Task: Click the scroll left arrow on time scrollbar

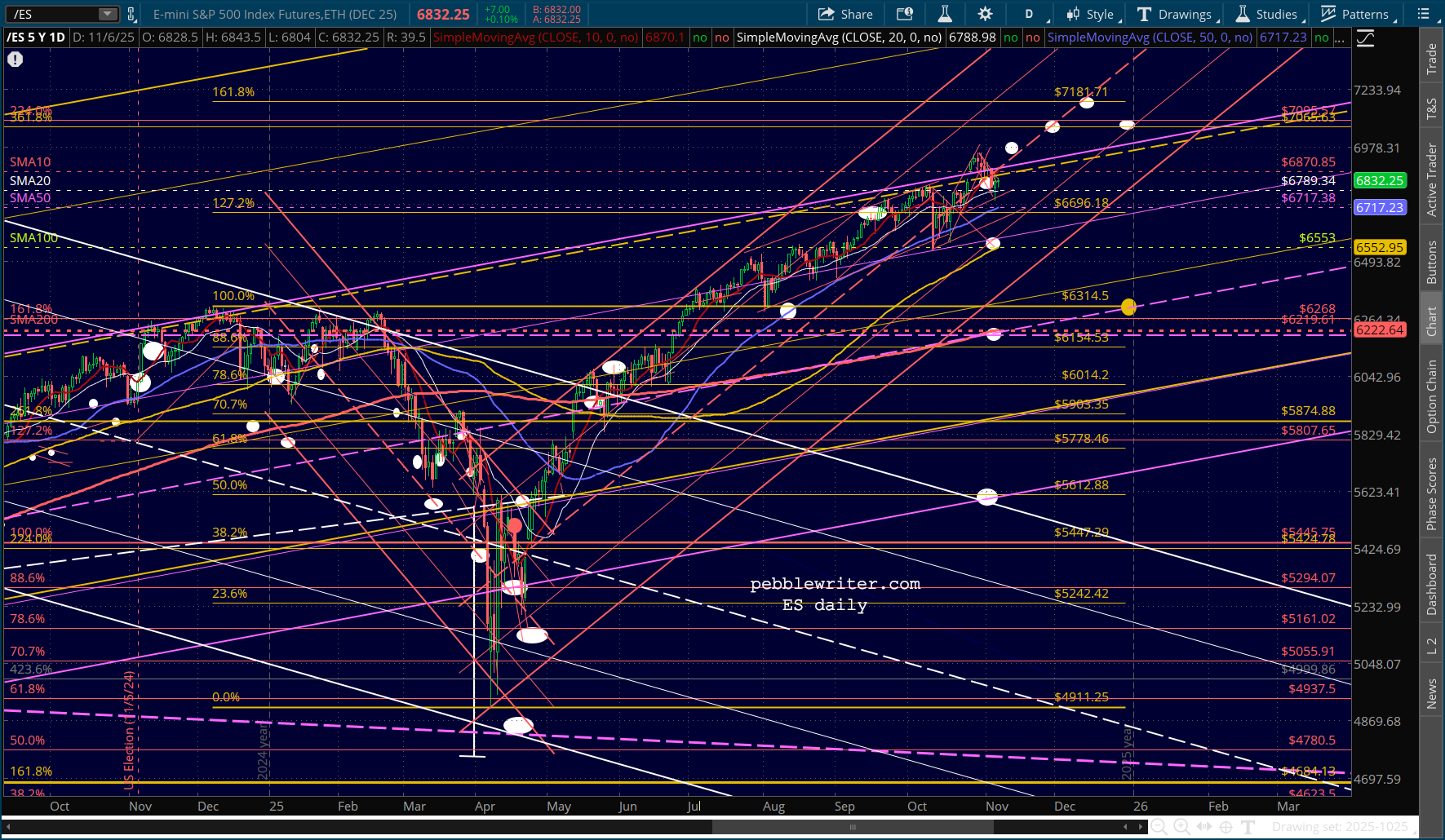Action: 1125,827
